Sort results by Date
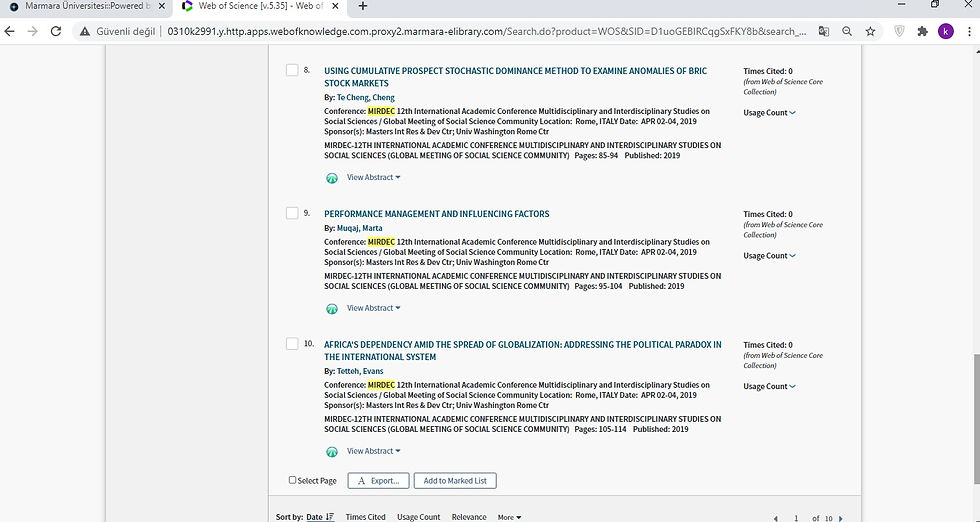This screenshot has width=980, height=522. point(314,517)
